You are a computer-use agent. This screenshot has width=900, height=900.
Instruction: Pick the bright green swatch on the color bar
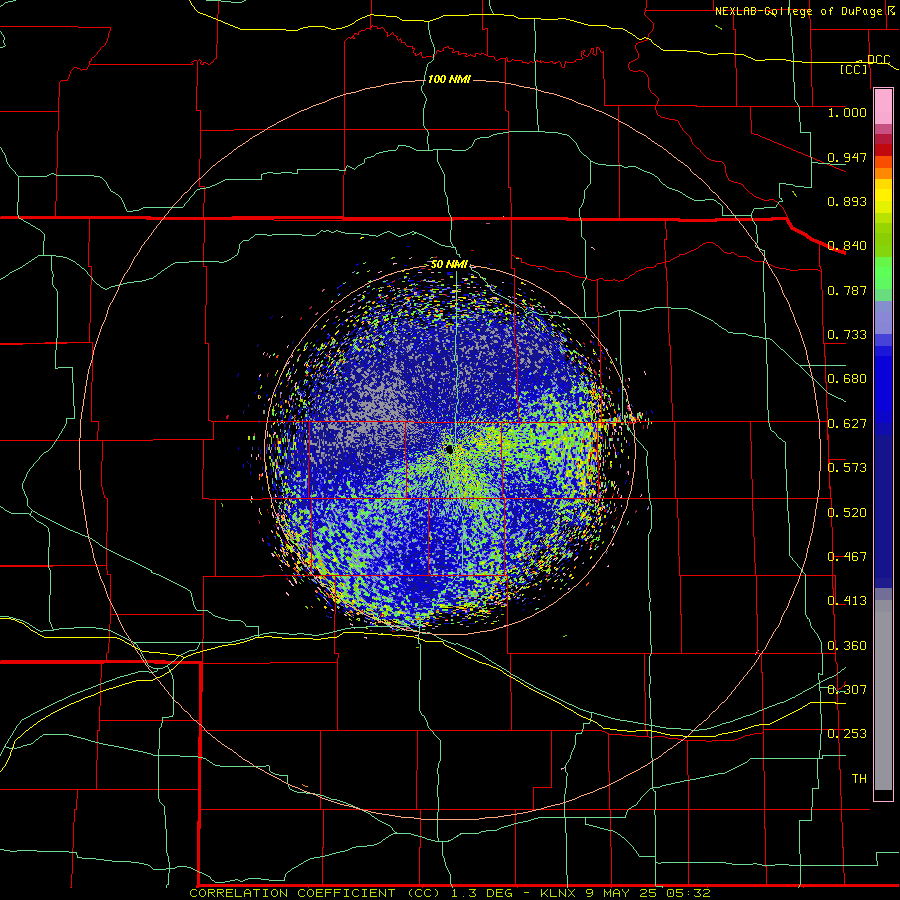click(x=883, y=273)
